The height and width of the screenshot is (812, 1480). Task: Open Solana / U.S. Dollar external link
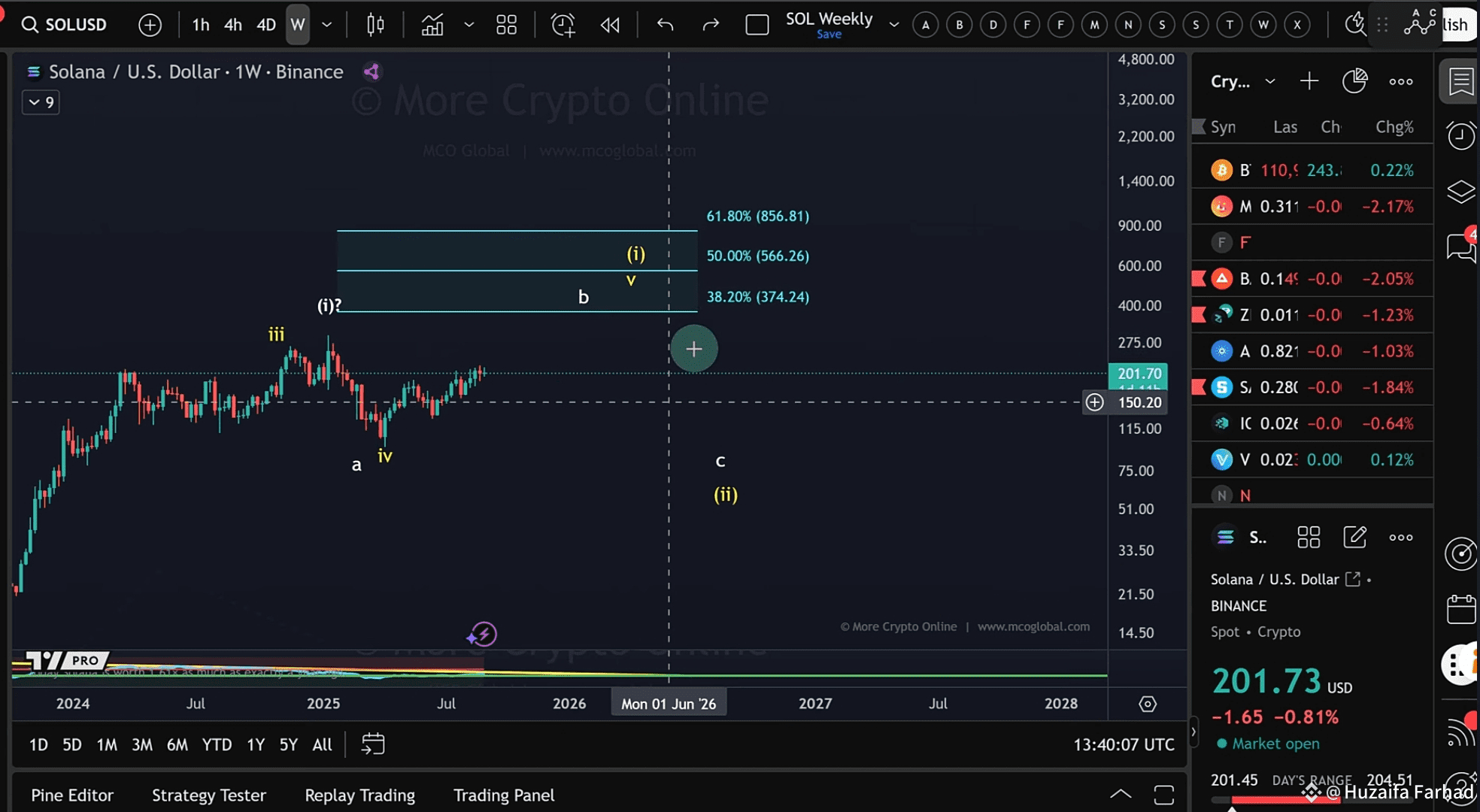click(1353, 579)
